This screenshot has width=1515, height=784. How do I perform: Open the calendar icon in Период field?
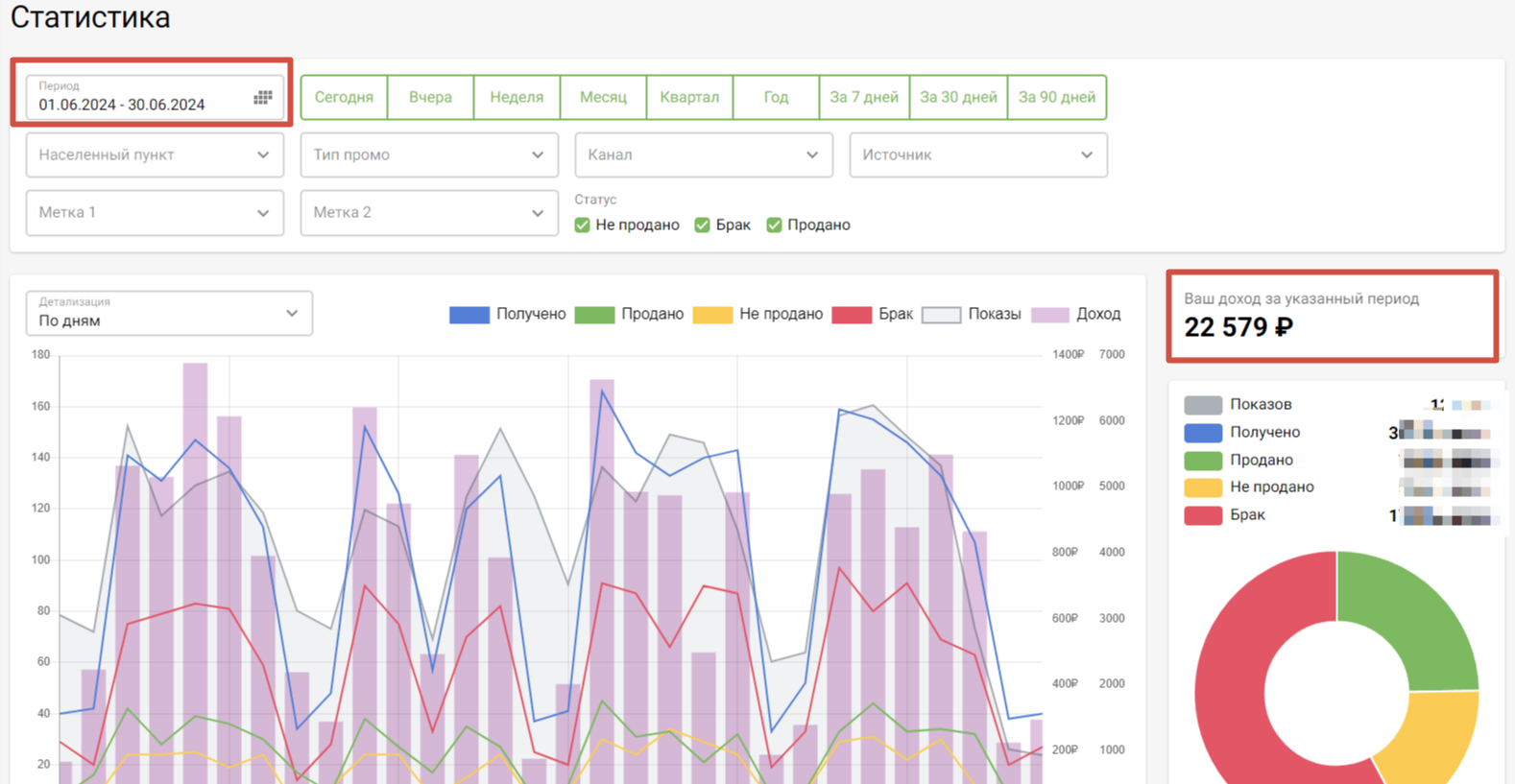click(262, 97)
